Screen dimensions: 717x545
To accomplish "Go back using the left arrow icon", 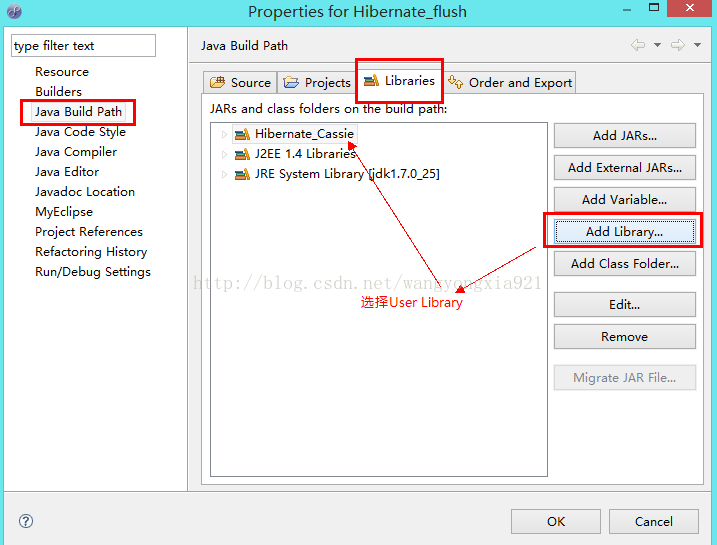I will pos(638,45).
